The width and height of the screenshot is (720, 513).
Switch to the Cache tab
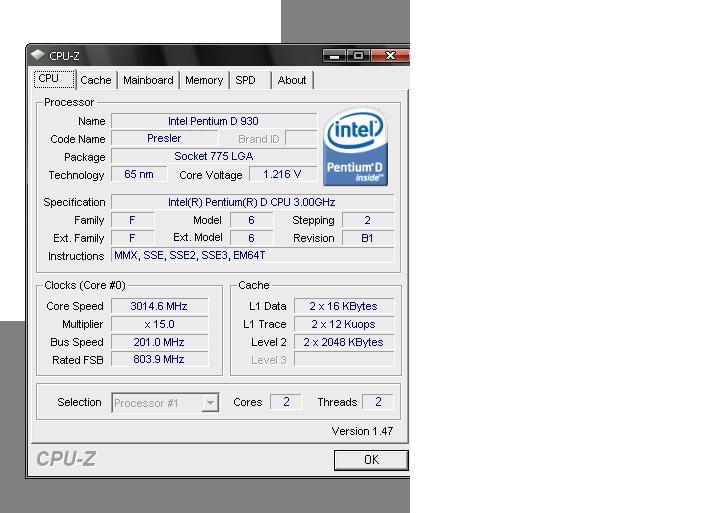[96, 80]
